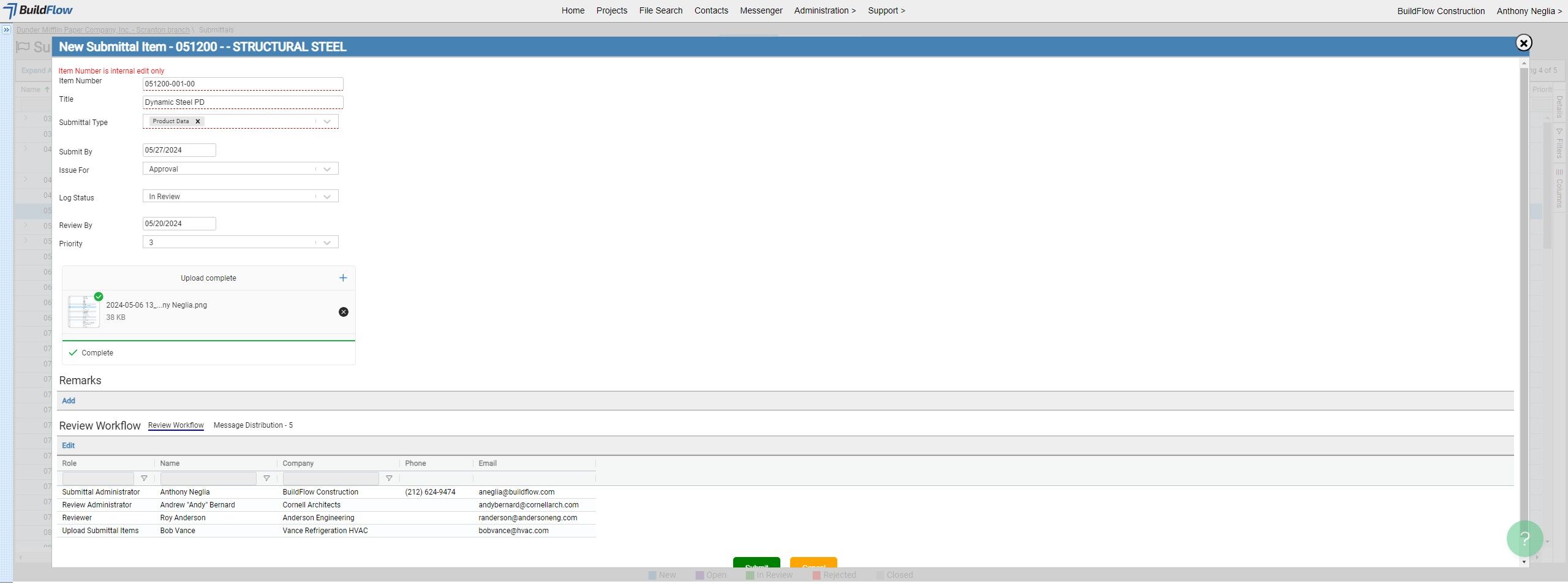Open File Search
The width and height of the screenshot is (1568, 584).
point(660,10)
